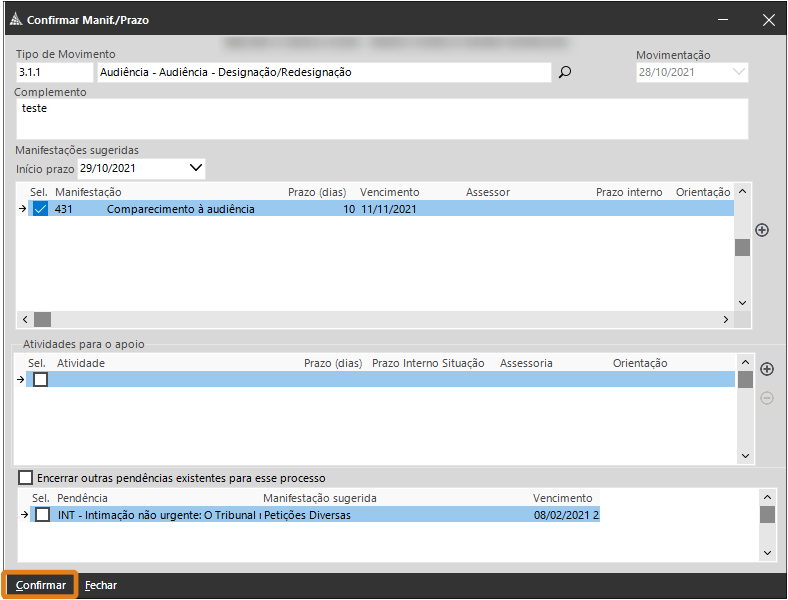Viewport: 788px width, 600px height.
Task: Uncheck the Comparecimento à audiência row checkbox
Action: [x=40, y=209]
